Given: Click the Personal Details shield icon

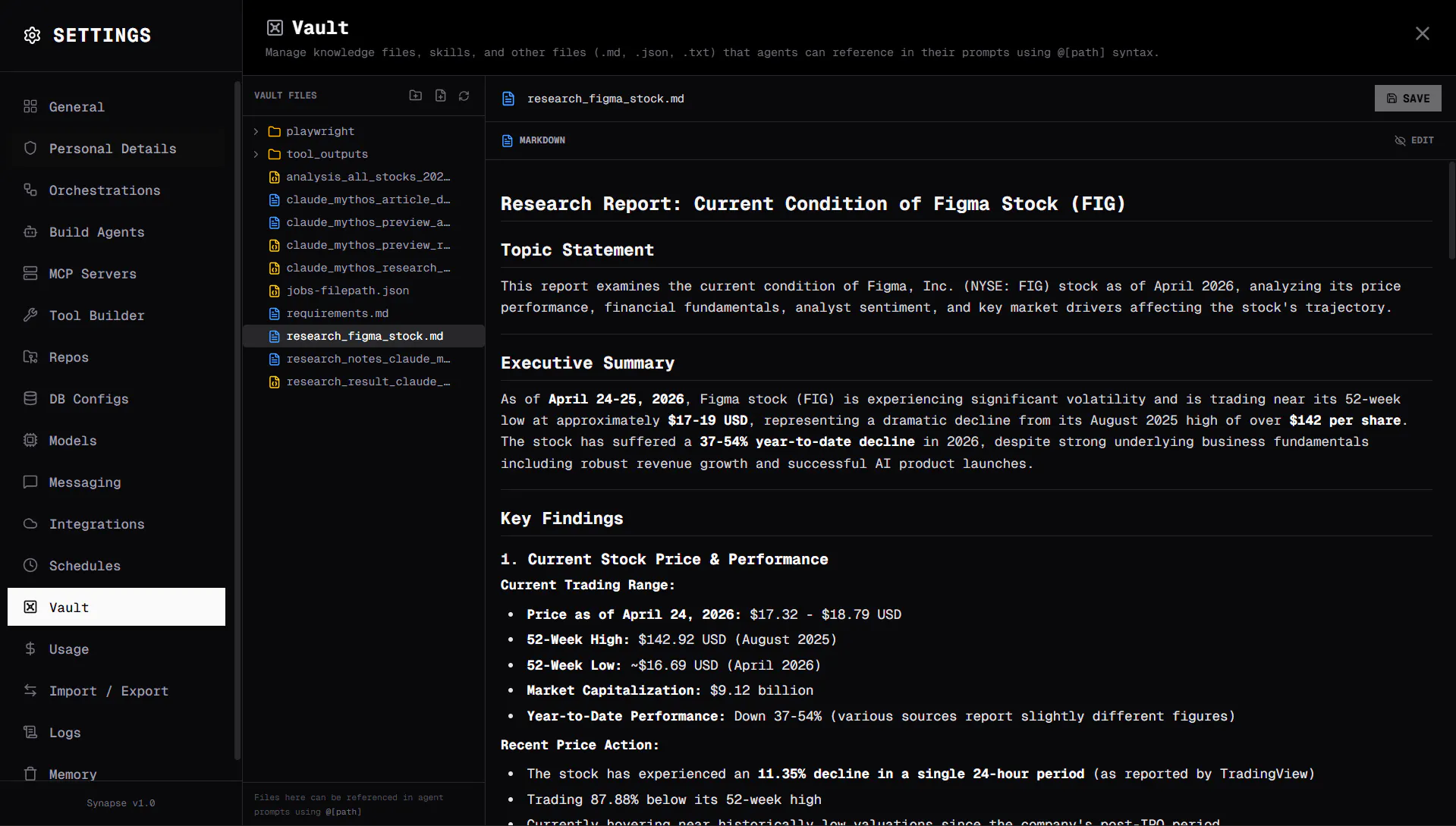Looking at the screenshot, I should 30,148.
